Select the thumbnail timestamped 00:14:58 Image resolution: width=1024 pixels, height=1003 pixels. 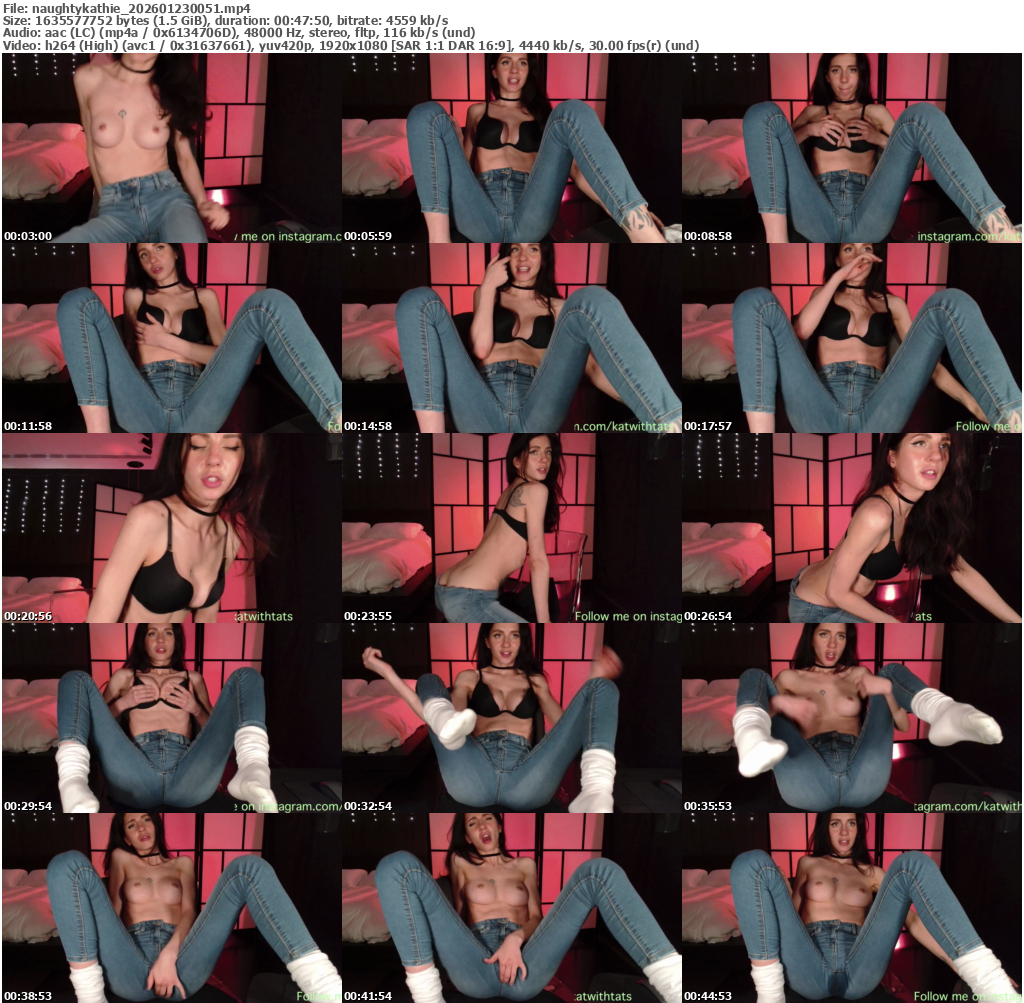coord(511,338)
